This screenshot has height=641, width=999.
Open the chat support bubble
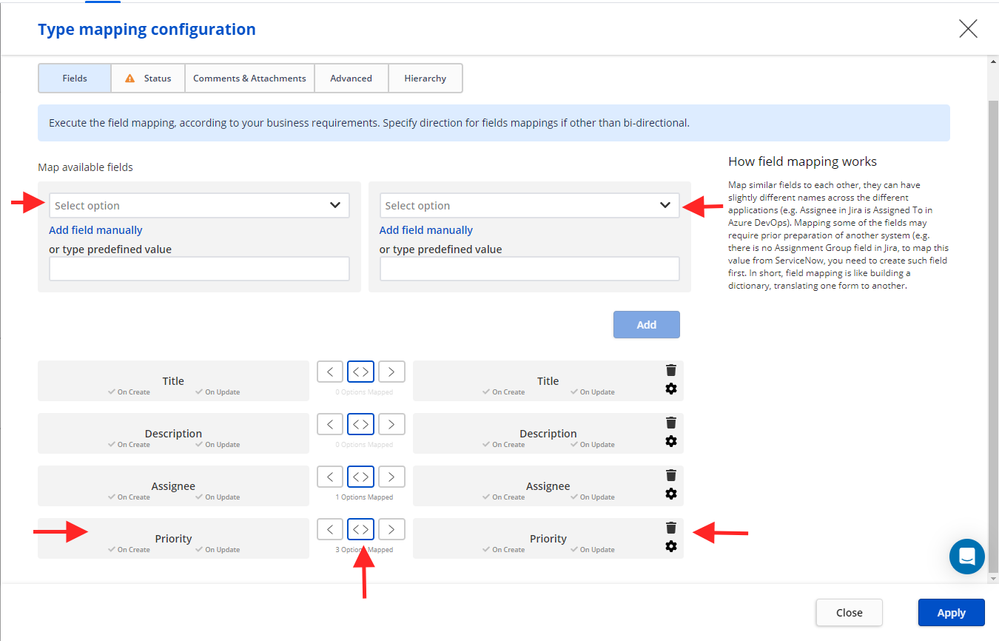(x=966, y=556)
